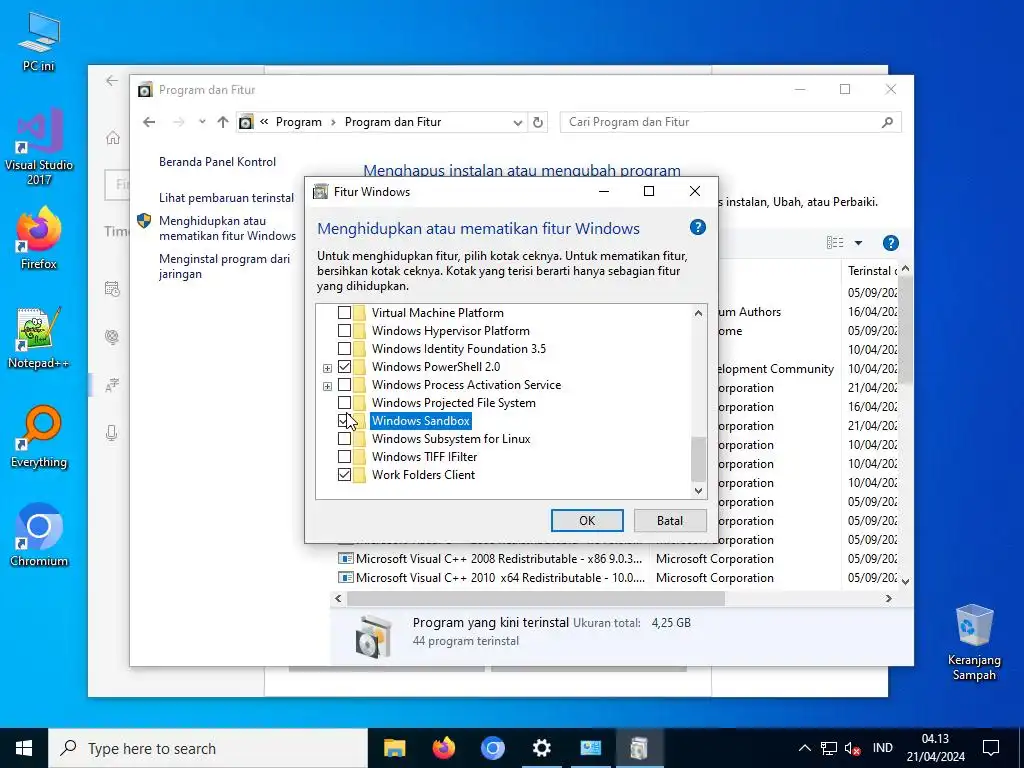Open the region globe Settings sidebar icon

click(112, 337)
